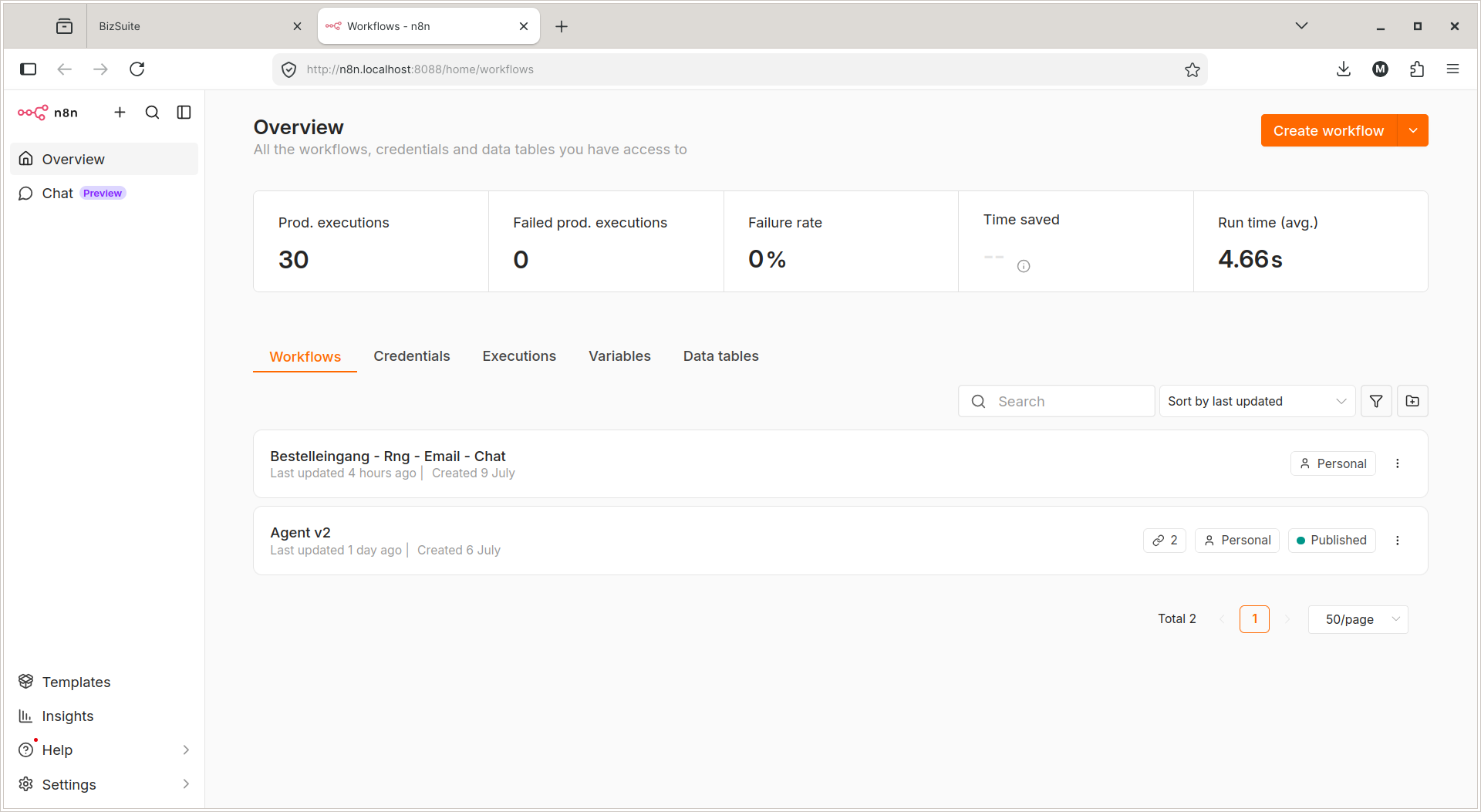Click Personal badge on Bestelleingang workflow
The height and width of the screenshot is (812, 1481).
click(1333, 463)
